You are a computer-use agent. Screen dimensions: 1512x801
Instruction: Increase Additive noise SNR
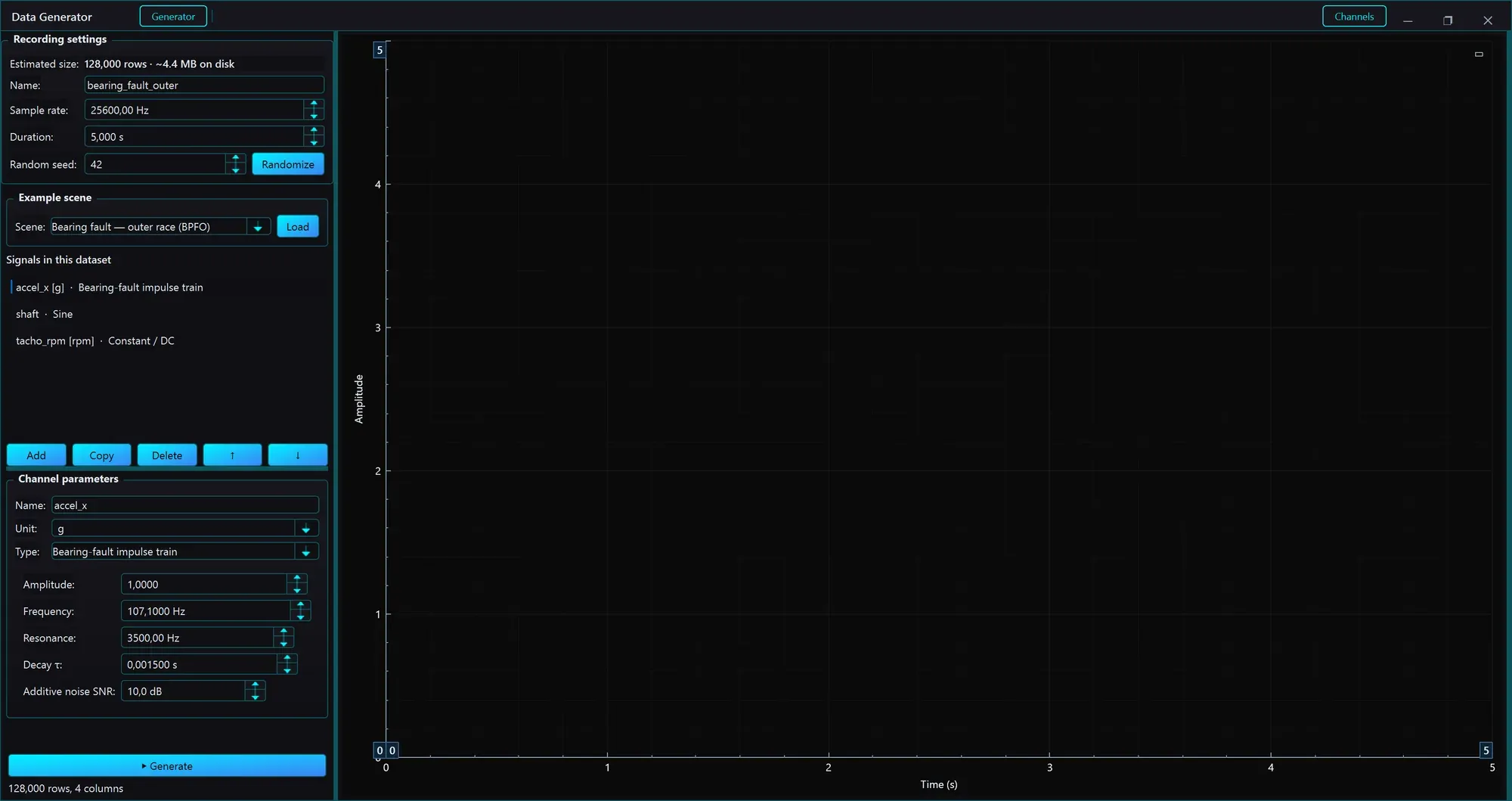point(256,685)
